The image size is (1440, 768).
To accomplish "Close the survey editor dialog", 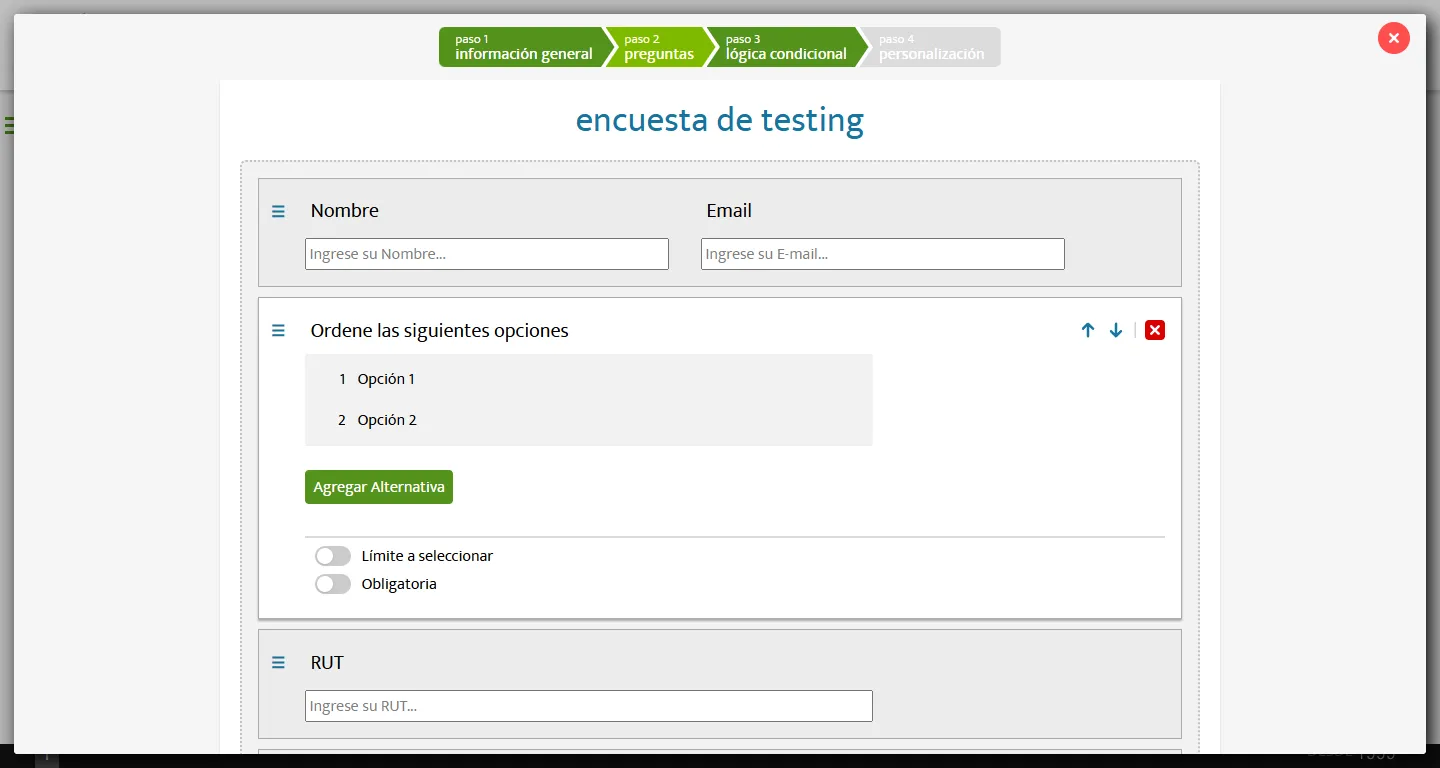I will tap(1393, 38).
